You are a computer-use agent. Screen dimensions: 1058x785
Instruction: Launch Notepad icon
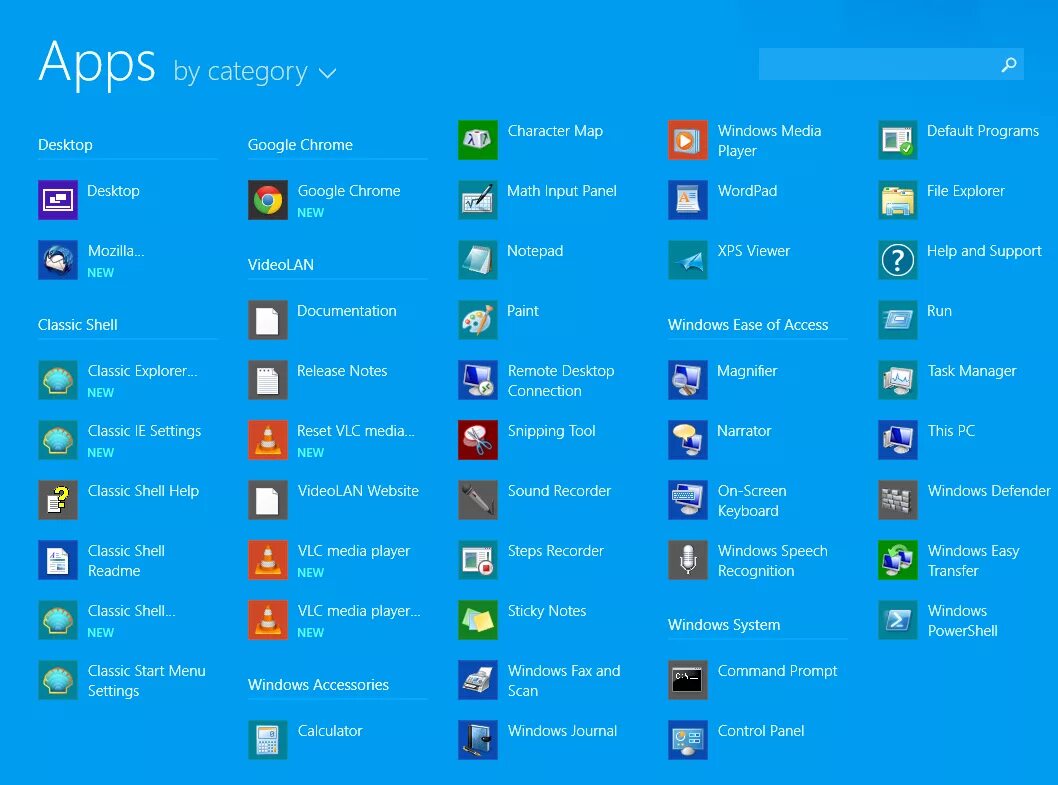pyautogui.click(x=478, y=260)
